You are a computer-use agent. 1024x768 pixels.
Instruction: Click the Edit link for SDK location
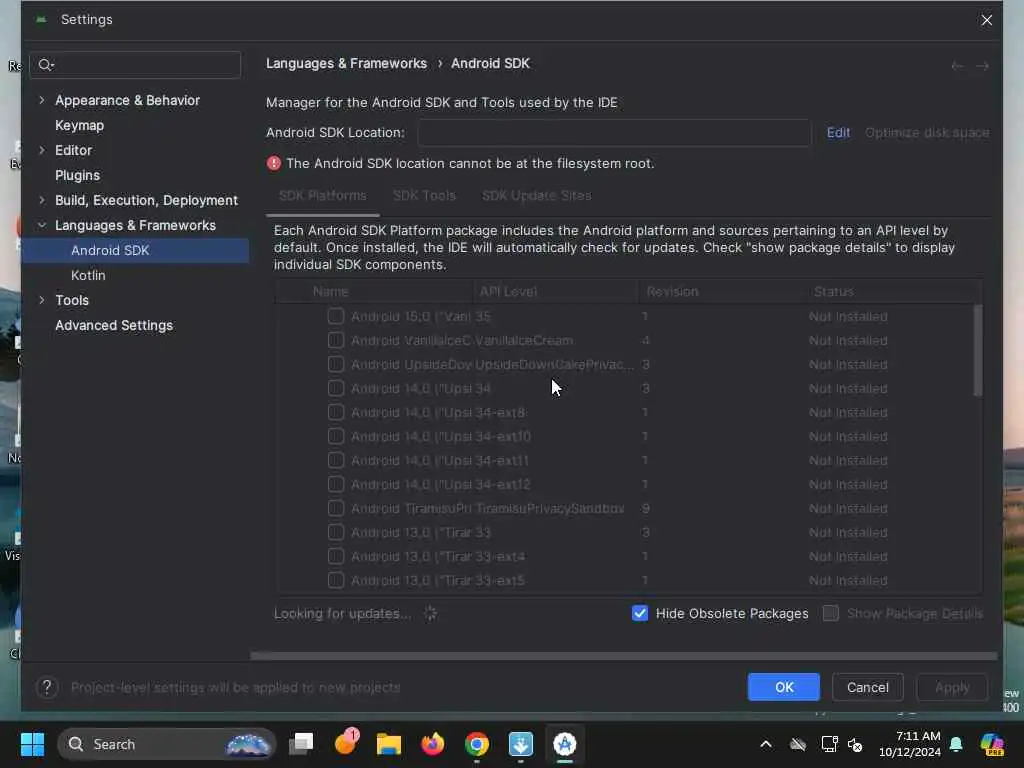[x=839, y=133]
